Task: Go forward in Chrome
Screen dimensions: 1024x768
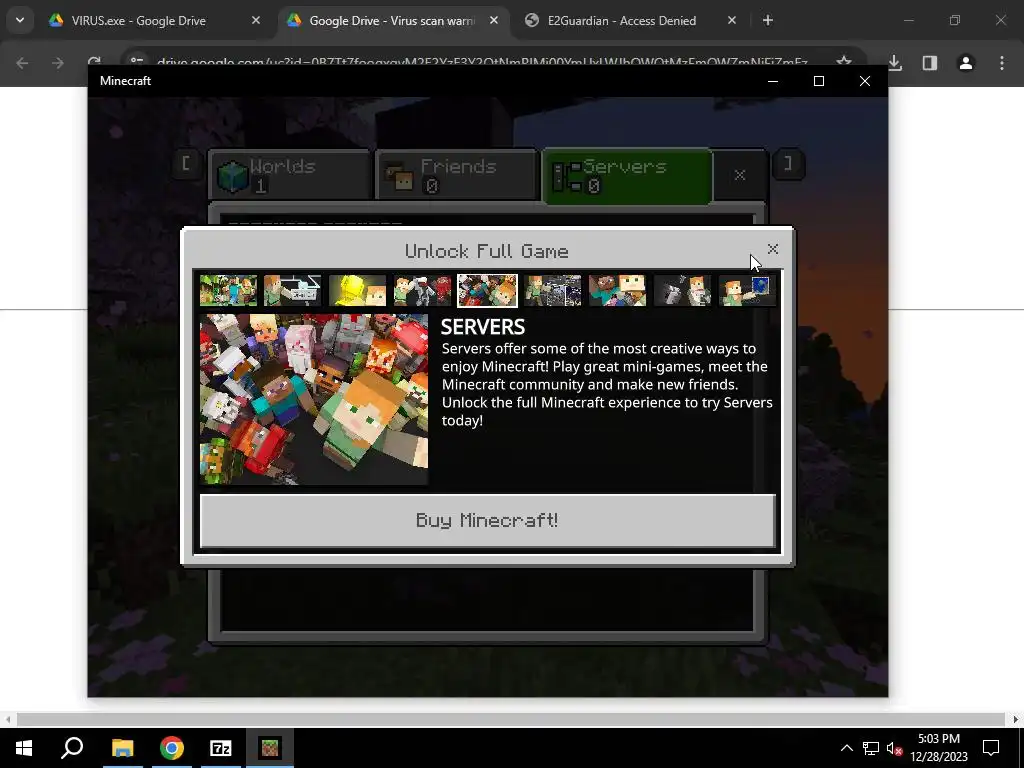Action: [58, 63]
